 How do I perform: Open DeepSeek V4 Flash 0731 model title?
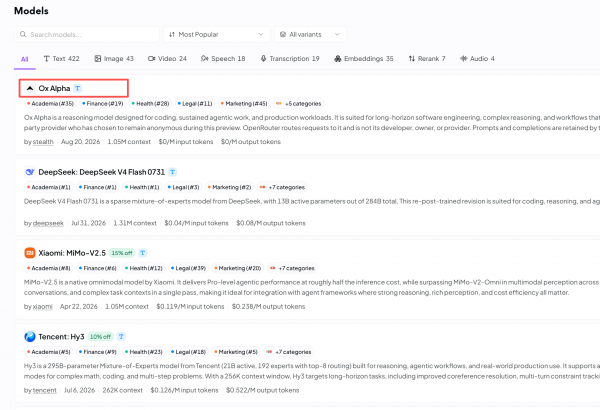(101, 172)
